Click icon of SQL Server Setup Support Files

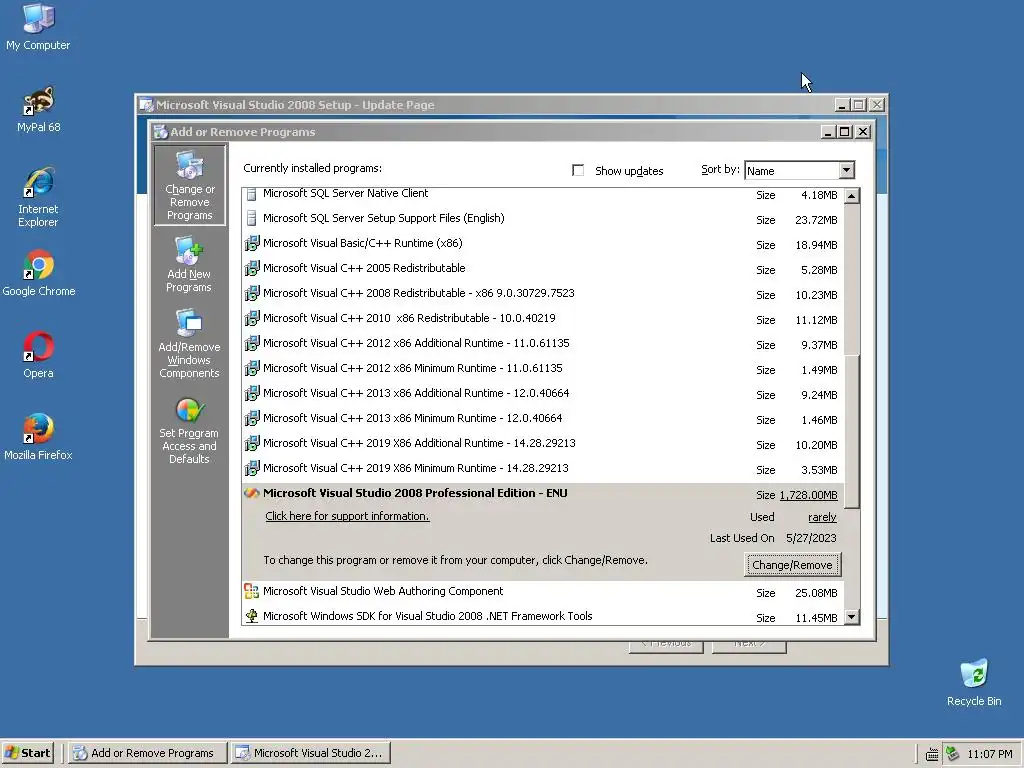[x=251, y=218]
